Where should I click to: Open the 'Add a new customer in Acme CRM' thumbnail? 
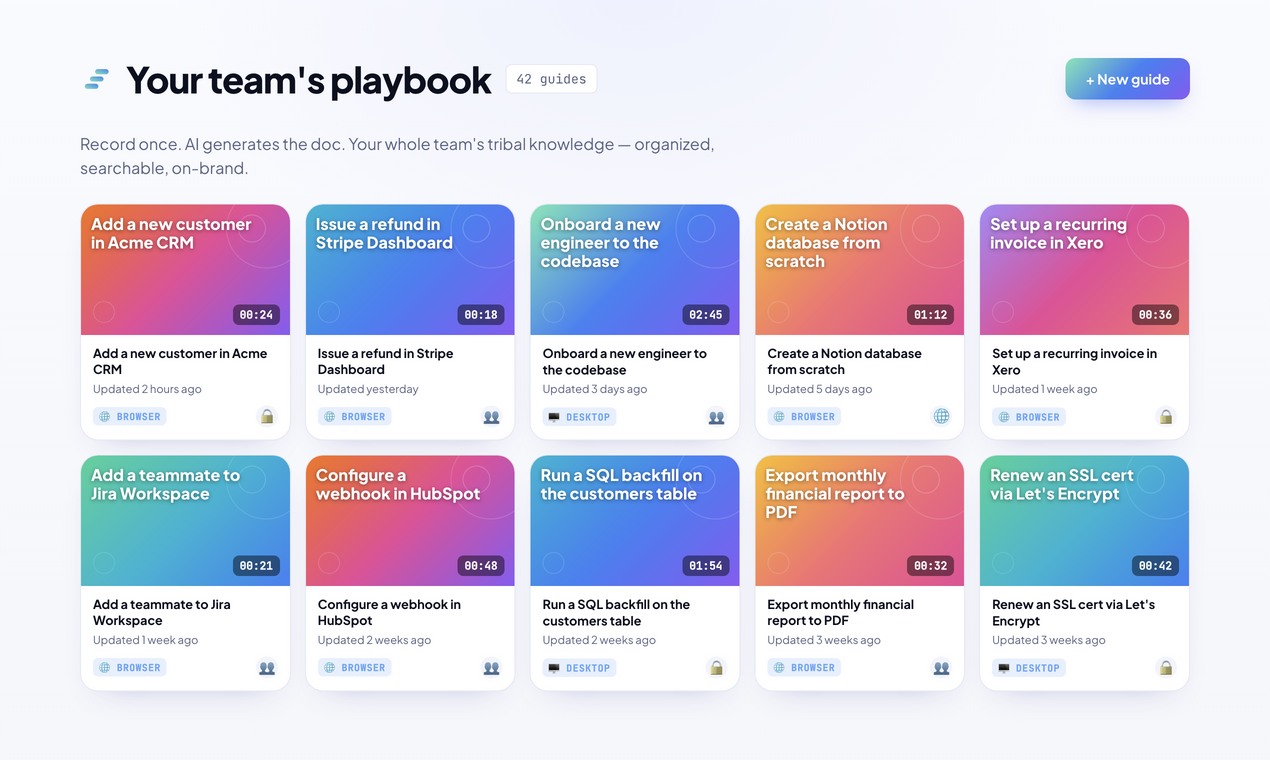(x=185, y=270)
